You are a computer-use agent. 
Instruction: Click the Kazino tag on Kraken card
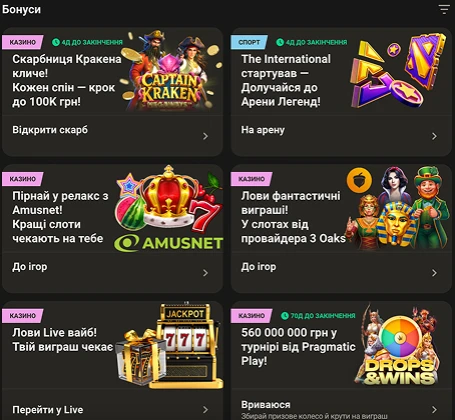(x=22, y=42)
